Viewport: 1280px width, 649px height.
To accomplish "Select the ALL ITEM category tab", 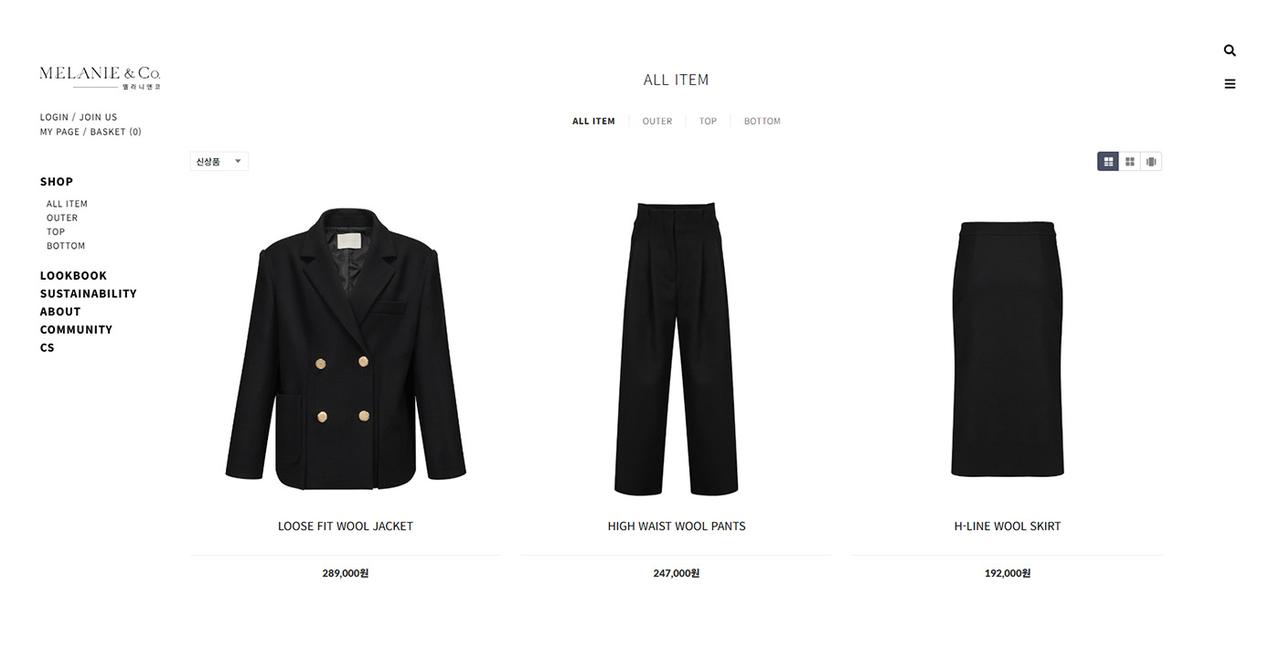I will coord(594,121).
